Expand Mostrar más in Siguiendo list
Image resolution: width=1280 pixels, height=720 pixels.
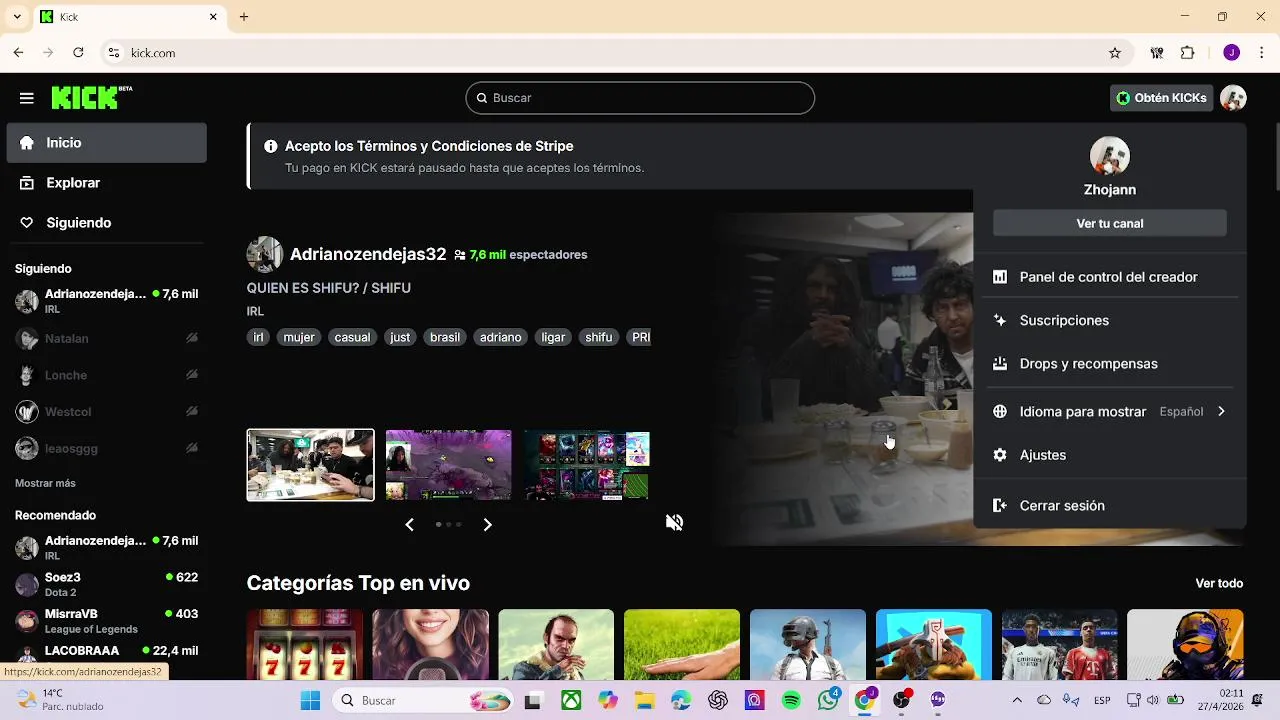(x=45, y=483)
